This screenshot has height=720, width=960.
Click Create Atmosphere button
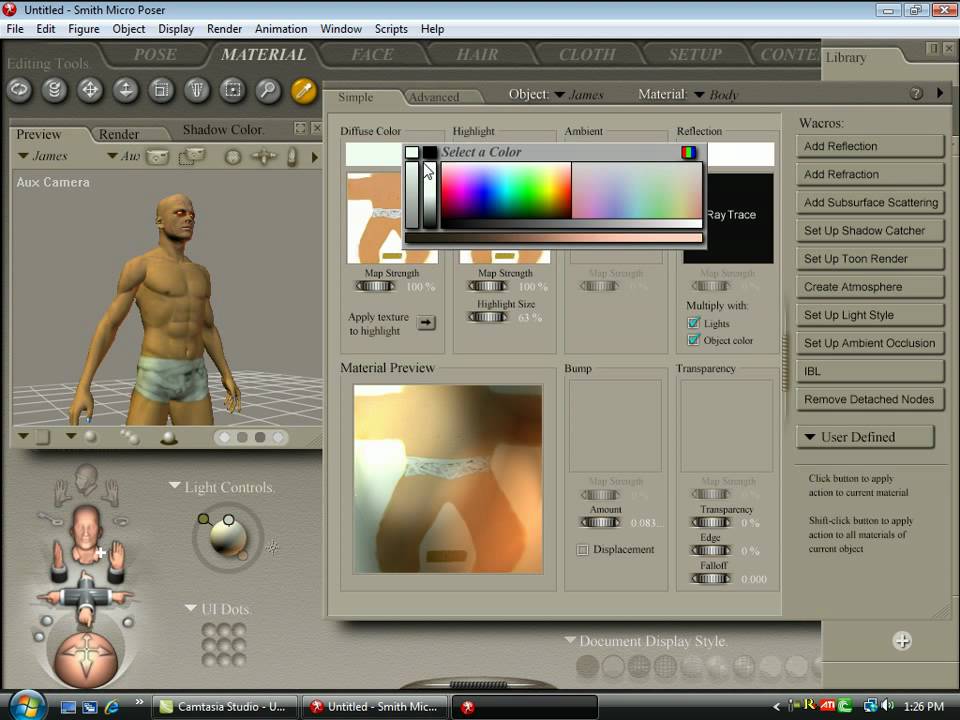click(x=869, y=287)
